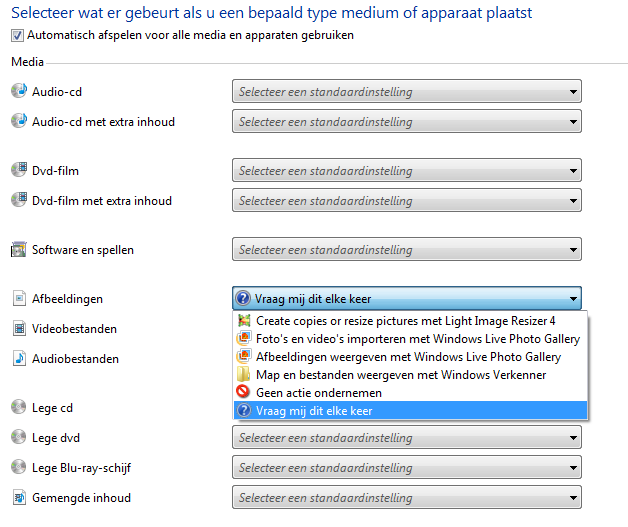The height and width of the screenshot is (527, 628).
Task: Click the Dvd-film disc icon
Action: pyautogui.click(x=19, y=170)
